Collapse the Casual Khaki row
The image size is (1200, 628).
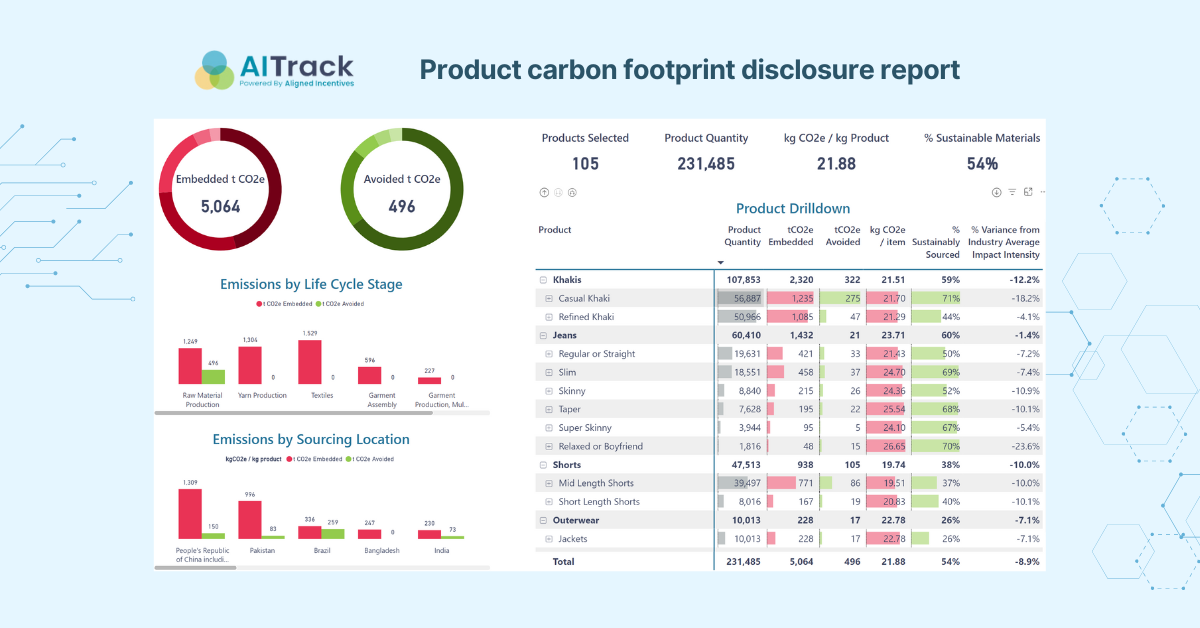(x=551, y=297)
